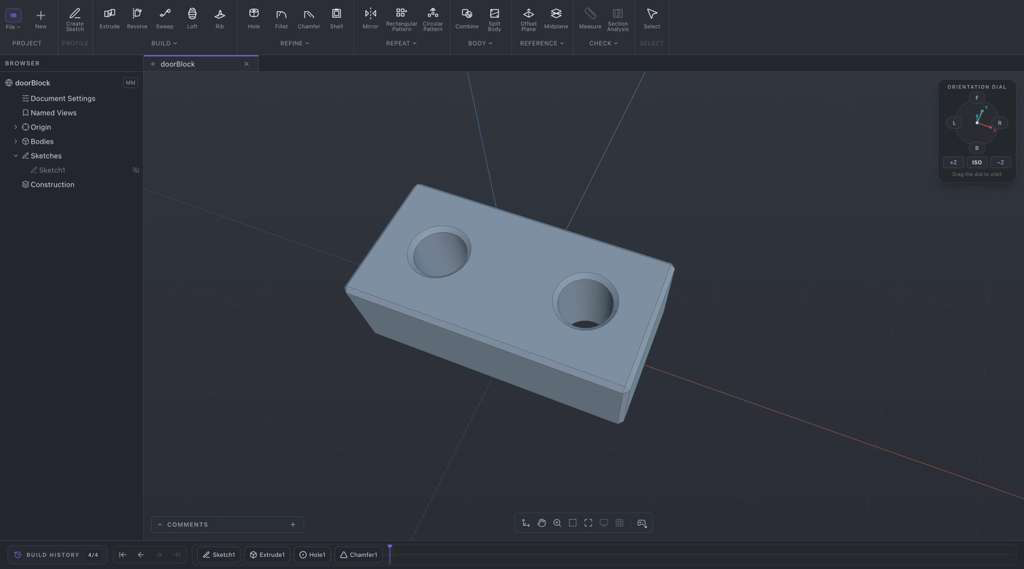Select the Split Body tool
This screenshot has height=569, width=1024.
tap(494, 19)
